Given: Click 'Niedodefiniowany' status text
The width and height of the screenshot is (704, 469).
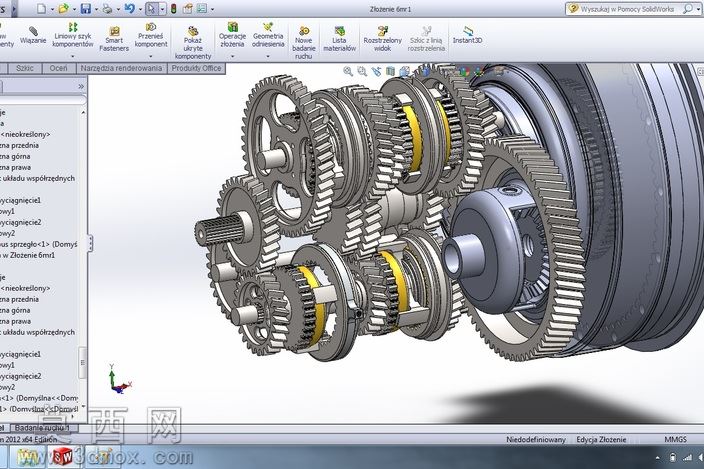Looking at the screenshot, I should tap(536, 439).
